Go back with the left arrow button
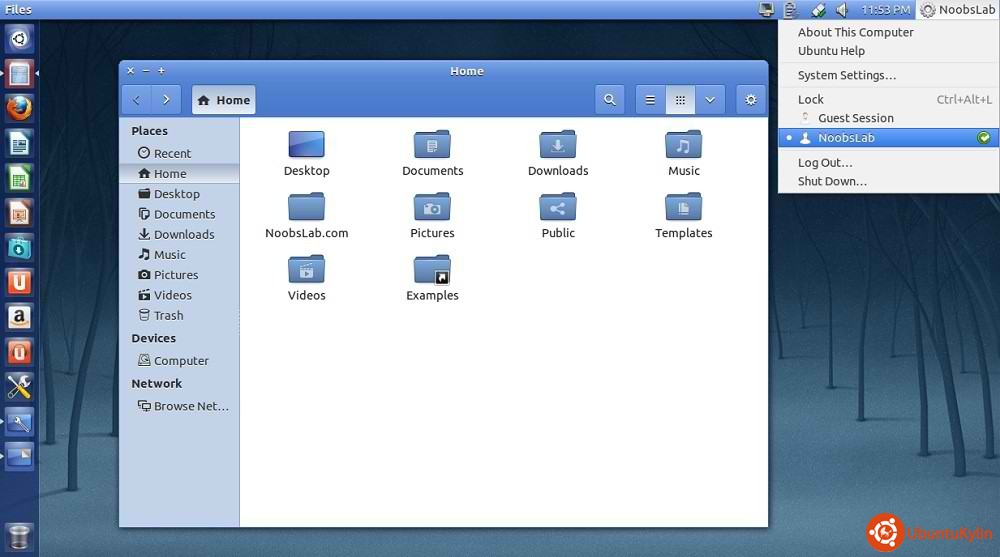Screen dimensions: 1000x557 (x=136, y=100)
